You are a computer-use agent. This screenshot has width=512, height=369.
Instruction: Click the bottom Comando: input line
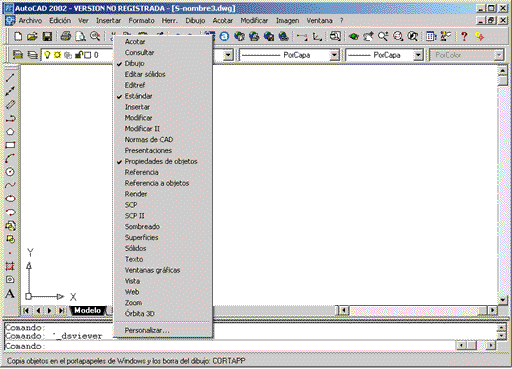click(229, 346)
